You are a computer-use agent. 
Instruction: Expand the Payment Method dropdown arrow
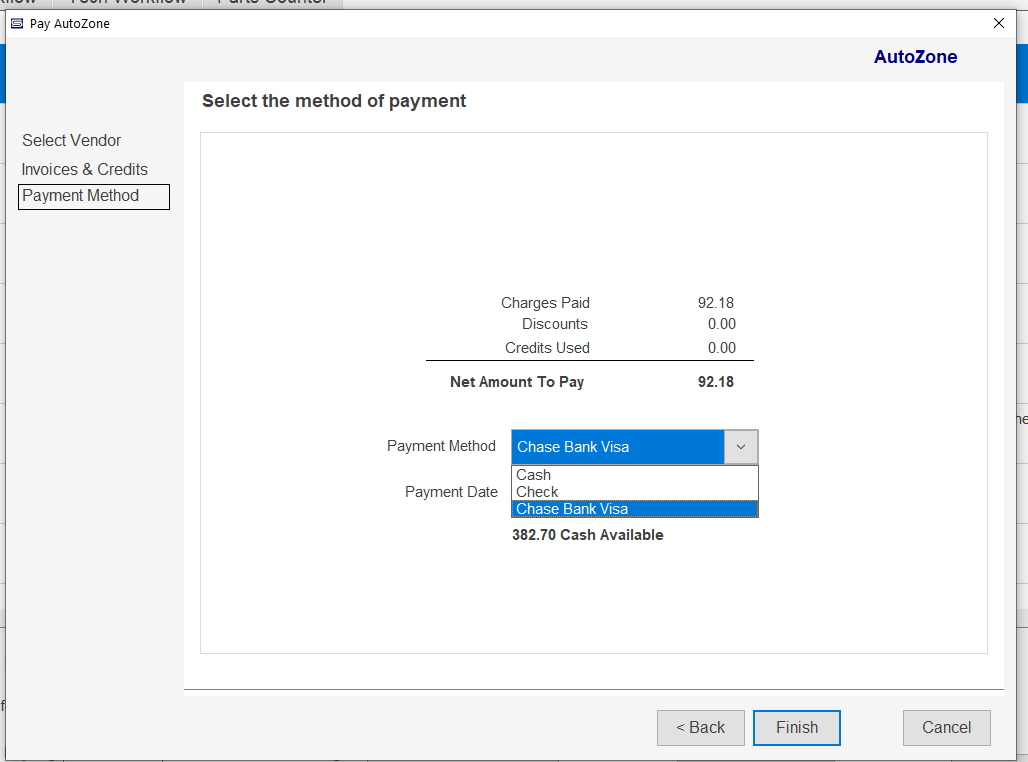[x=741, y=447]
